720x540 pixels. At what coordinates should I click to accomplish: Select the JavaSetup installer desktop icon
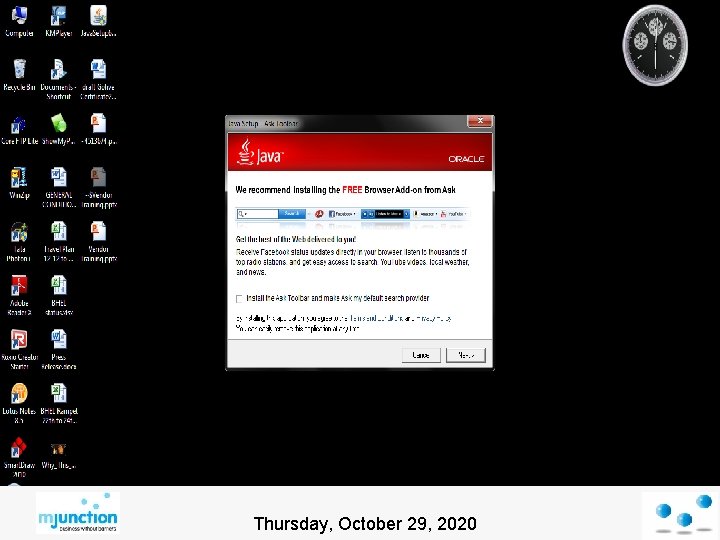coord(98,21)
